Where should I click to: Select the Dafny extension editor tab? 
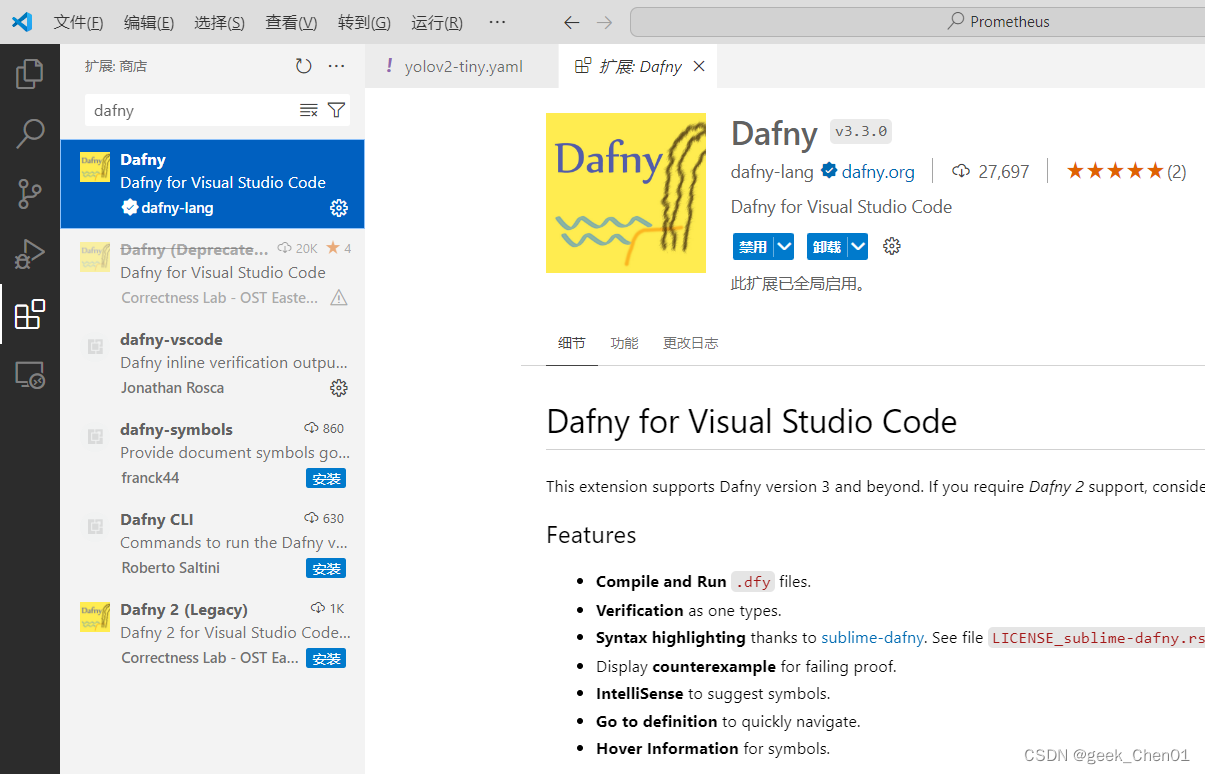(638, 66)
